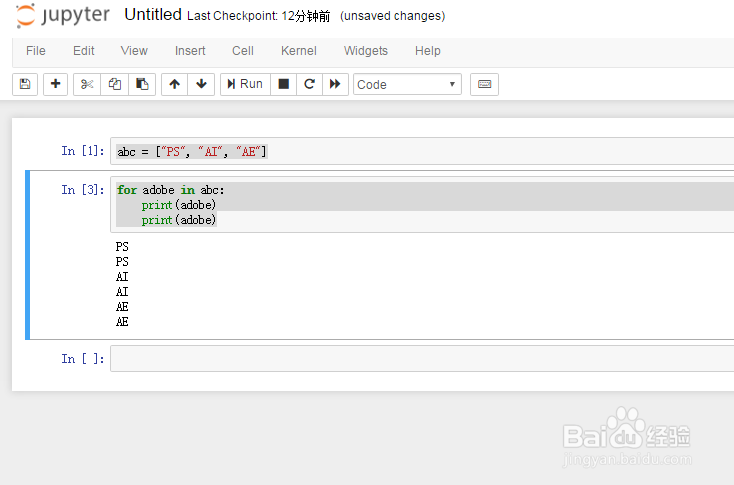Open the Edit menu
The image size is (734, 485).
pyautogui.click(x=83, y=51)
